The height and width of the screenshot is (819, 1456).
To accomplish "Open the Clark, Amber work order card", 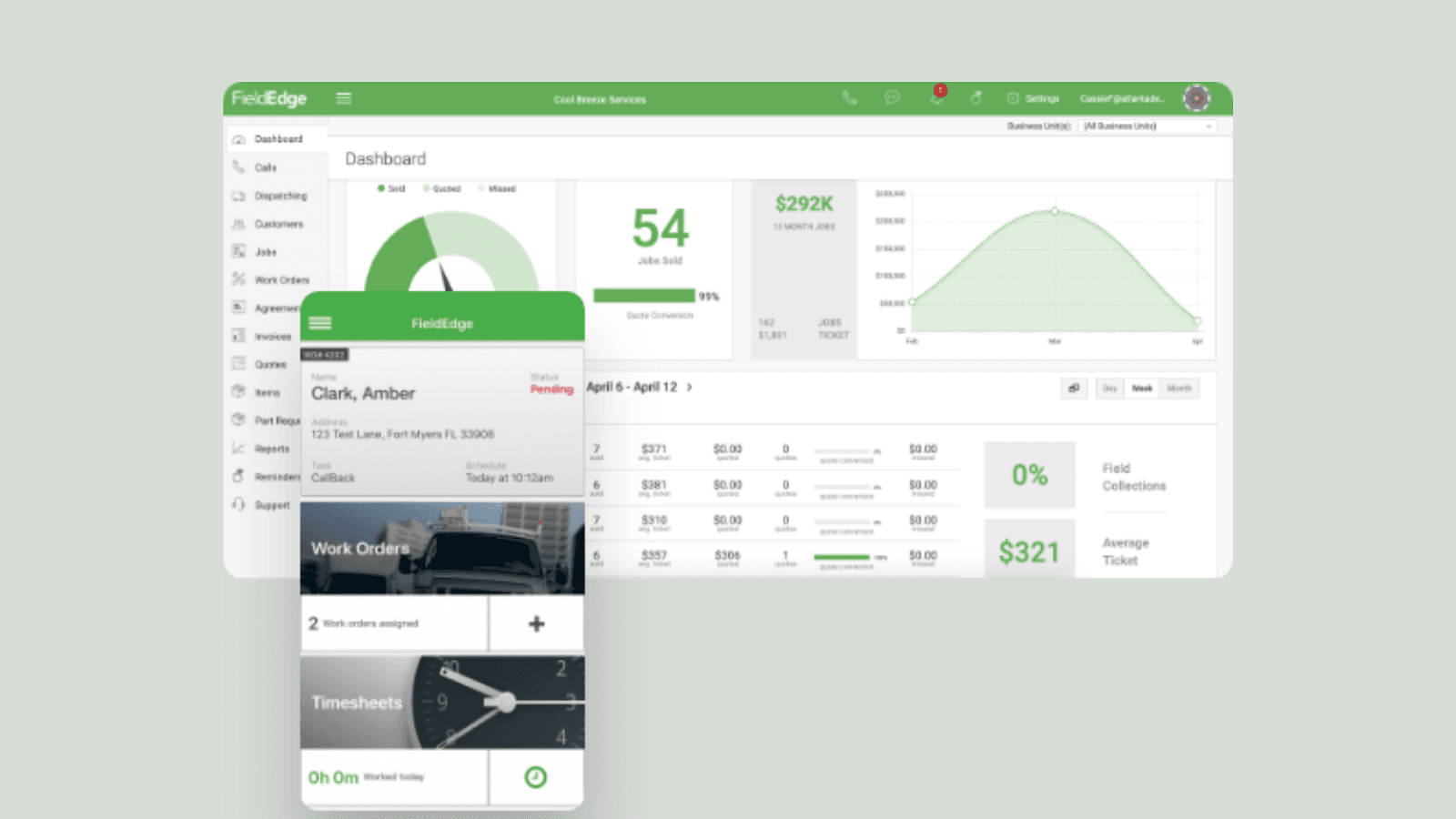I will tap(442, 422).
